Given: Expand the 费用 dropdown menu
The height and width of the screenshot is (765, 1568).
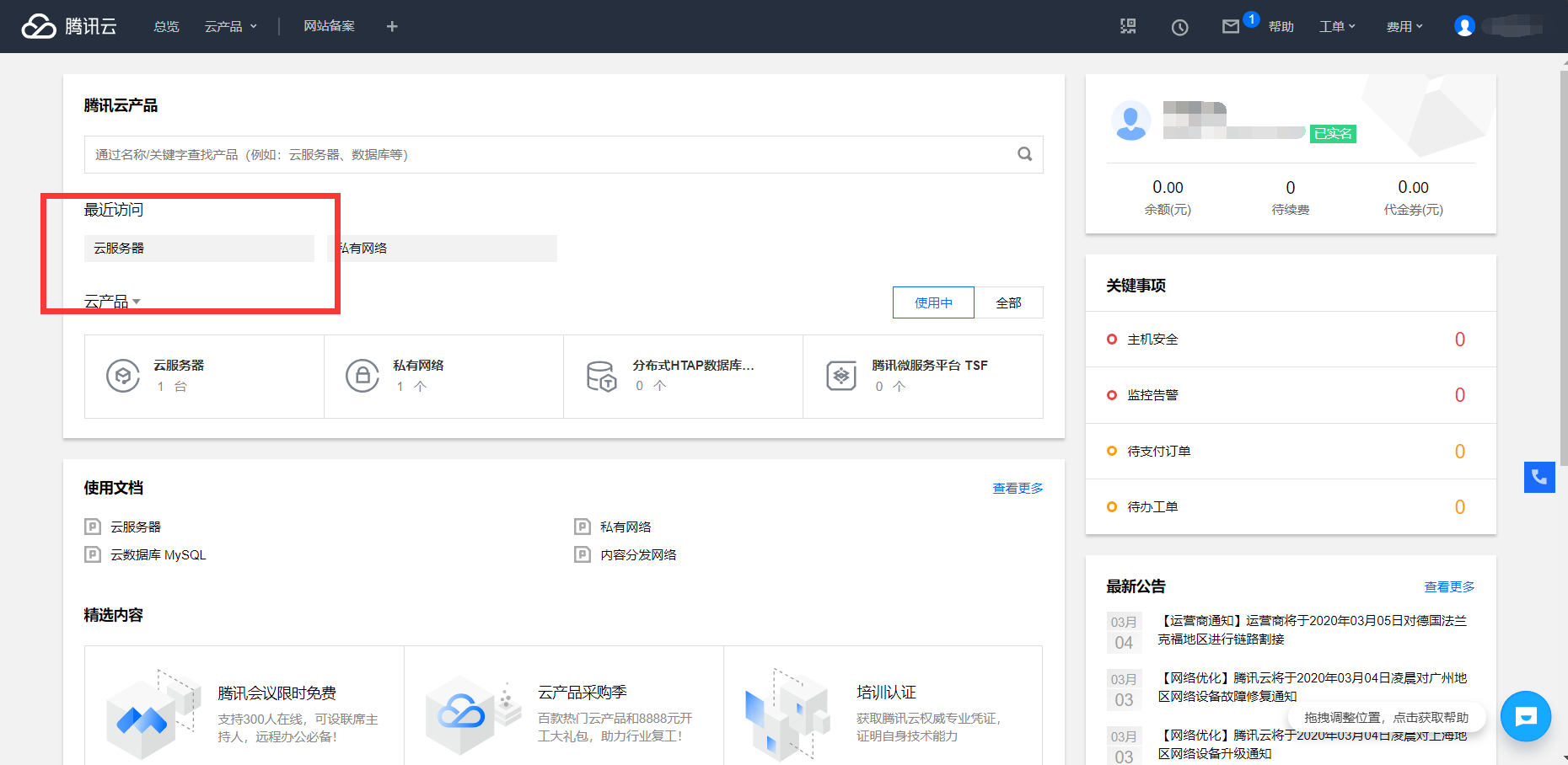Looking at the screenshot, I should pyautogui.click(x=1404, y=26).
